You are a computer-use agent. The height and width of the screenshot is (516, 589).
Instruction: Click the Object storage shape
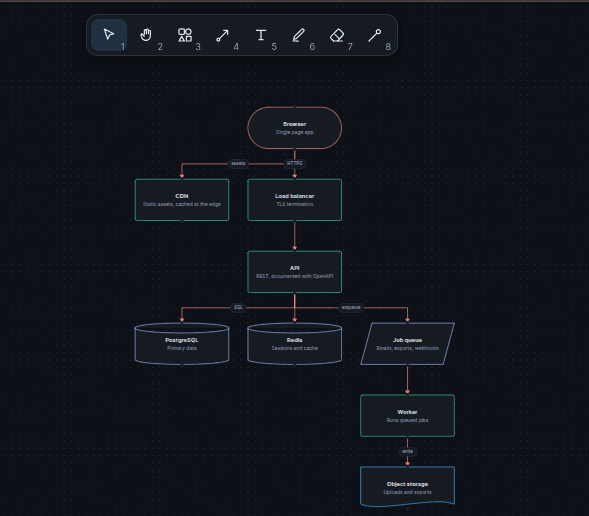408,487
